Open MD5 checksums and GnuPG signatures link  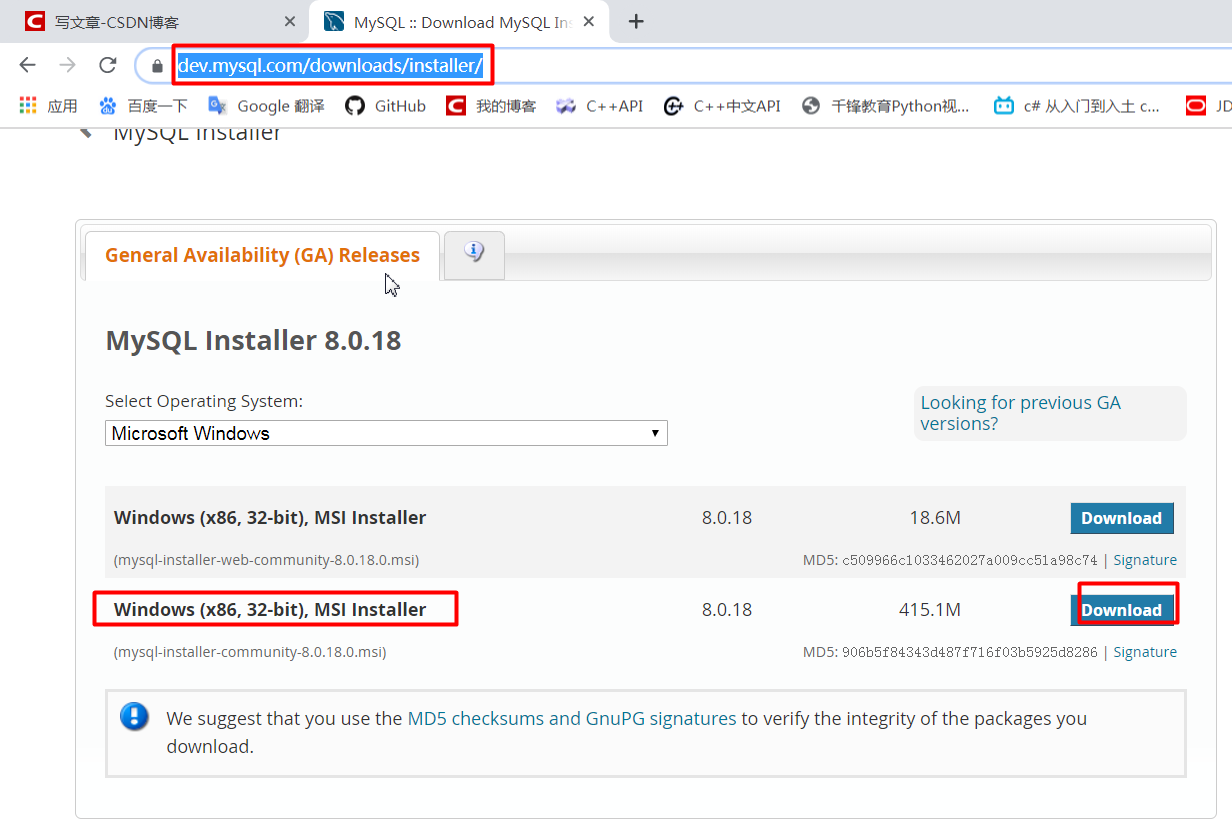(572, 718)
